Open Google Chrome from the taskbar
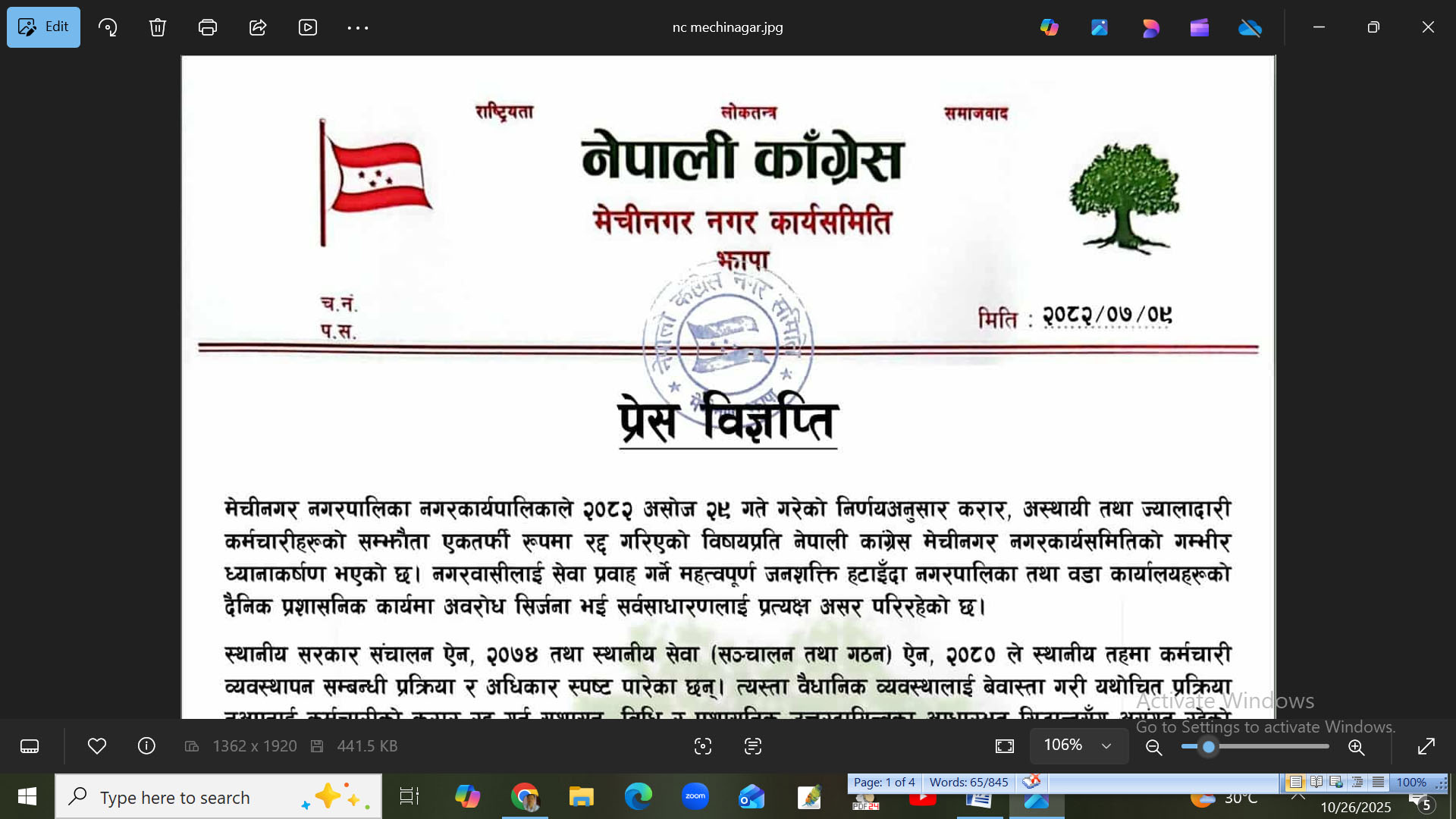 (525, 797)
